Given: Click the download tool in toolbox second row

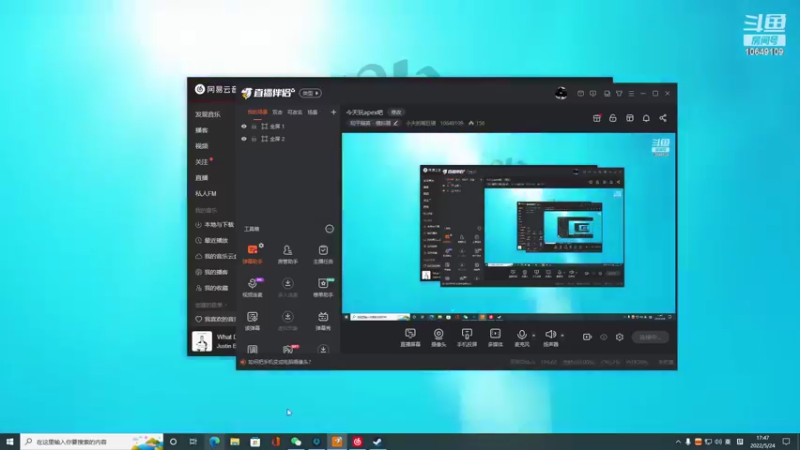Looking at the screenshot, I should (x=287, y=287).
